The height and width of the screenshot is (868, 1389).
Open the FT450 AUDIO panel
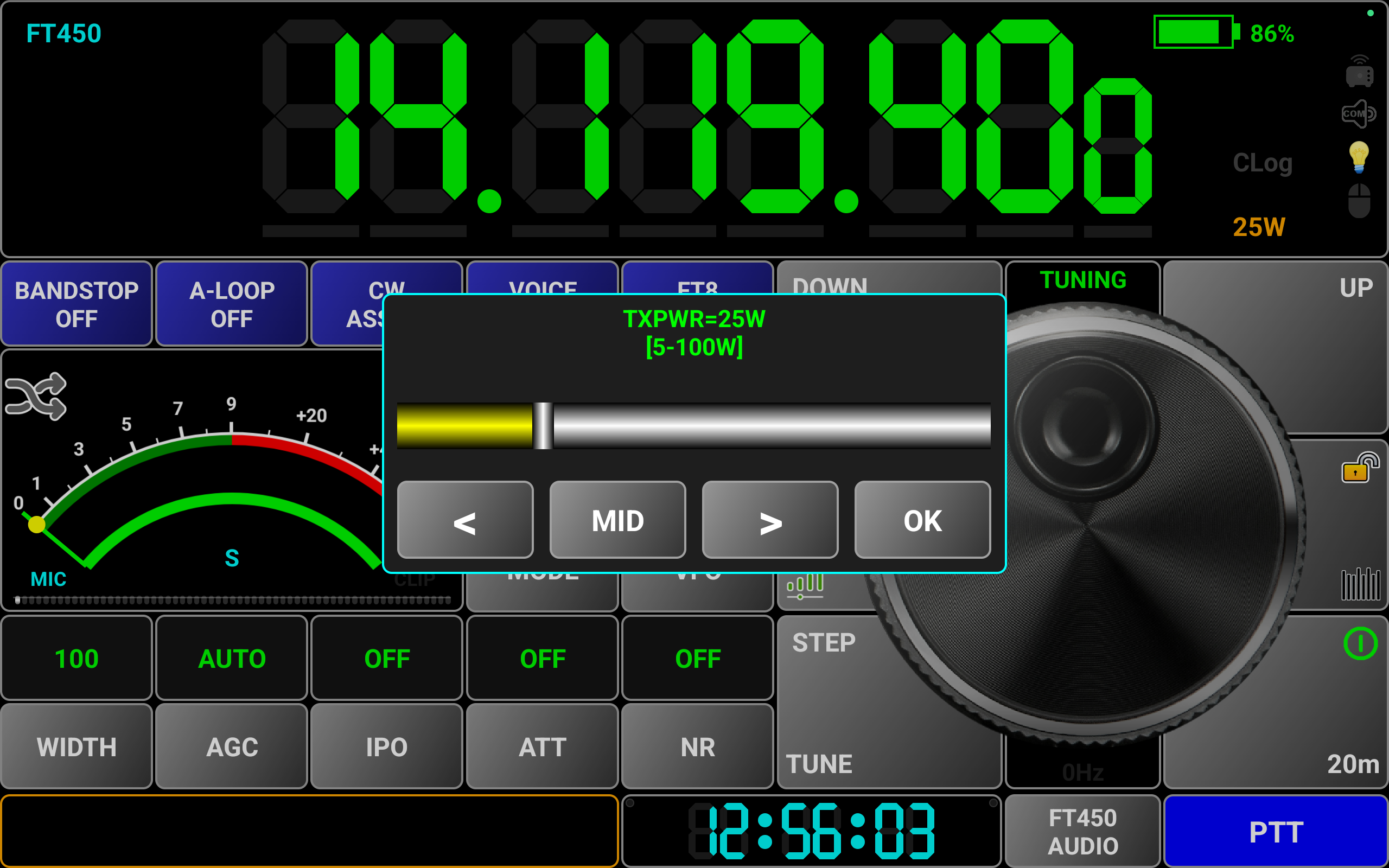pos(1082,831)
